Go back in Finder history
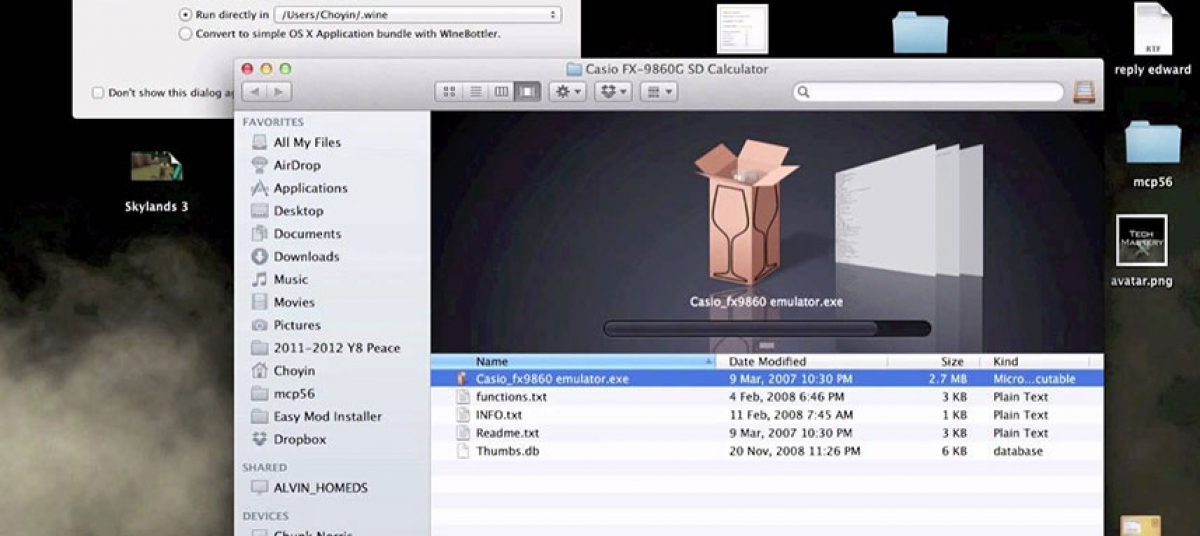Image resolution: width=1200 pixels, height=536 pixels. click(253, 91)
